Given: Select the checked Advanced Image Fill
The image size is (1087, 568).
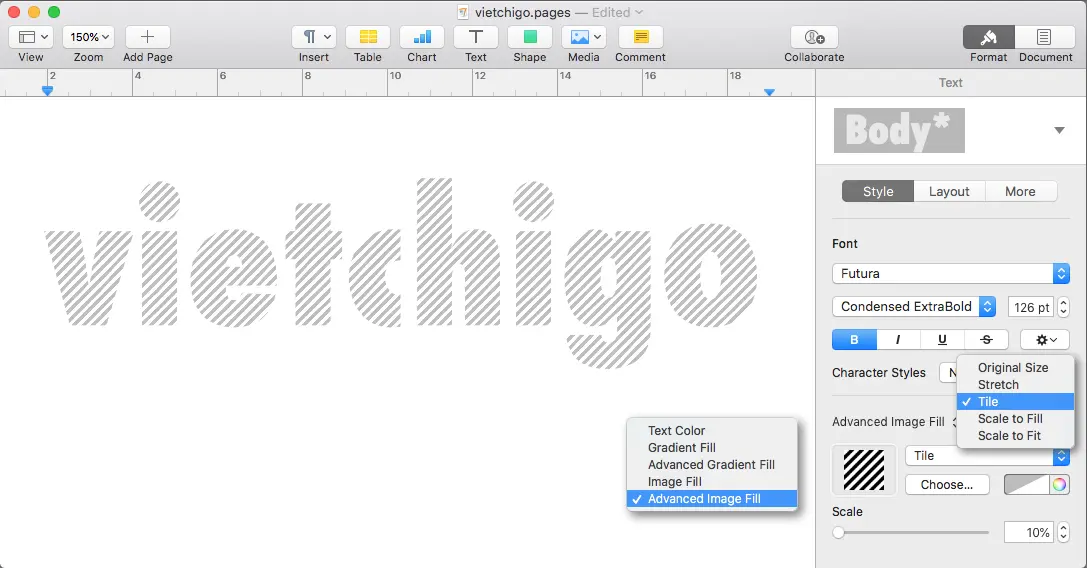Looking at the screenshot, I should pos(712,499).
